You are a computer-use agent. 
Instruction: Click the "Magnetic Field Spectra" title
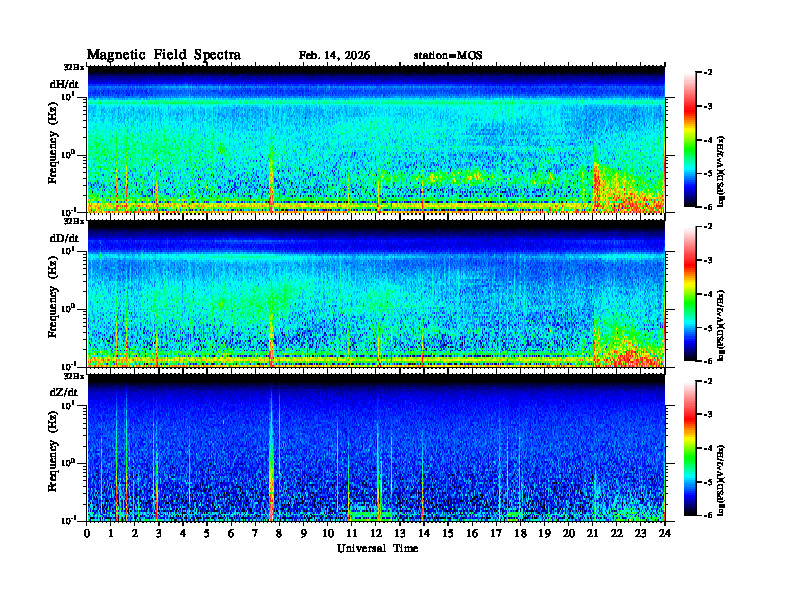pyautogui.click(x=164, y=55)
